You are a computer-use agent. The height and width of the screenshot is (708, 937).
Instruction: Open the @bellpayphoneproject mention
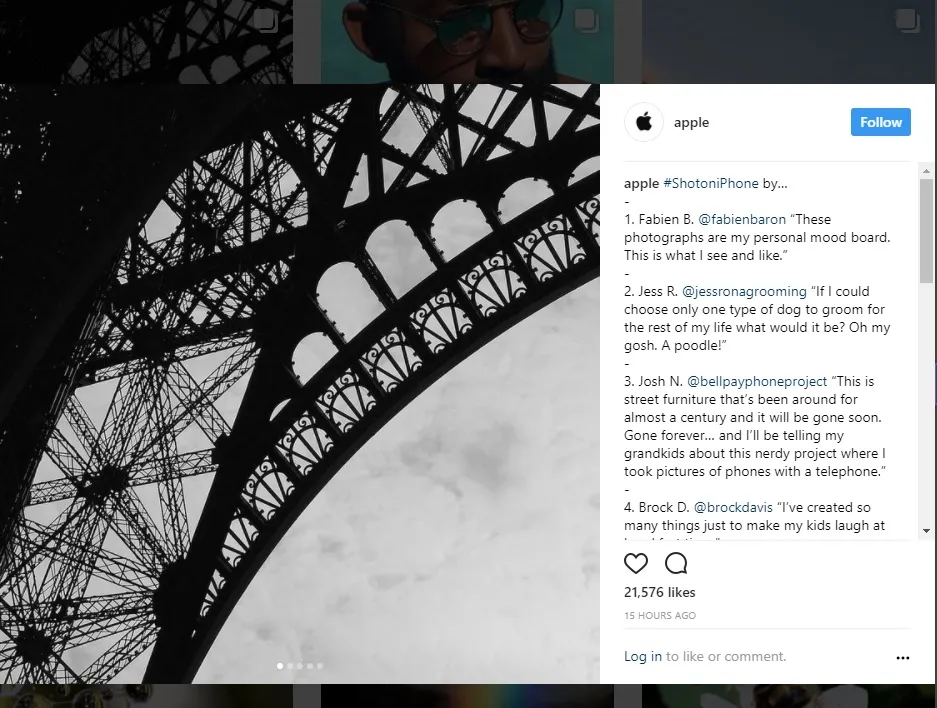tap(757, 381)
